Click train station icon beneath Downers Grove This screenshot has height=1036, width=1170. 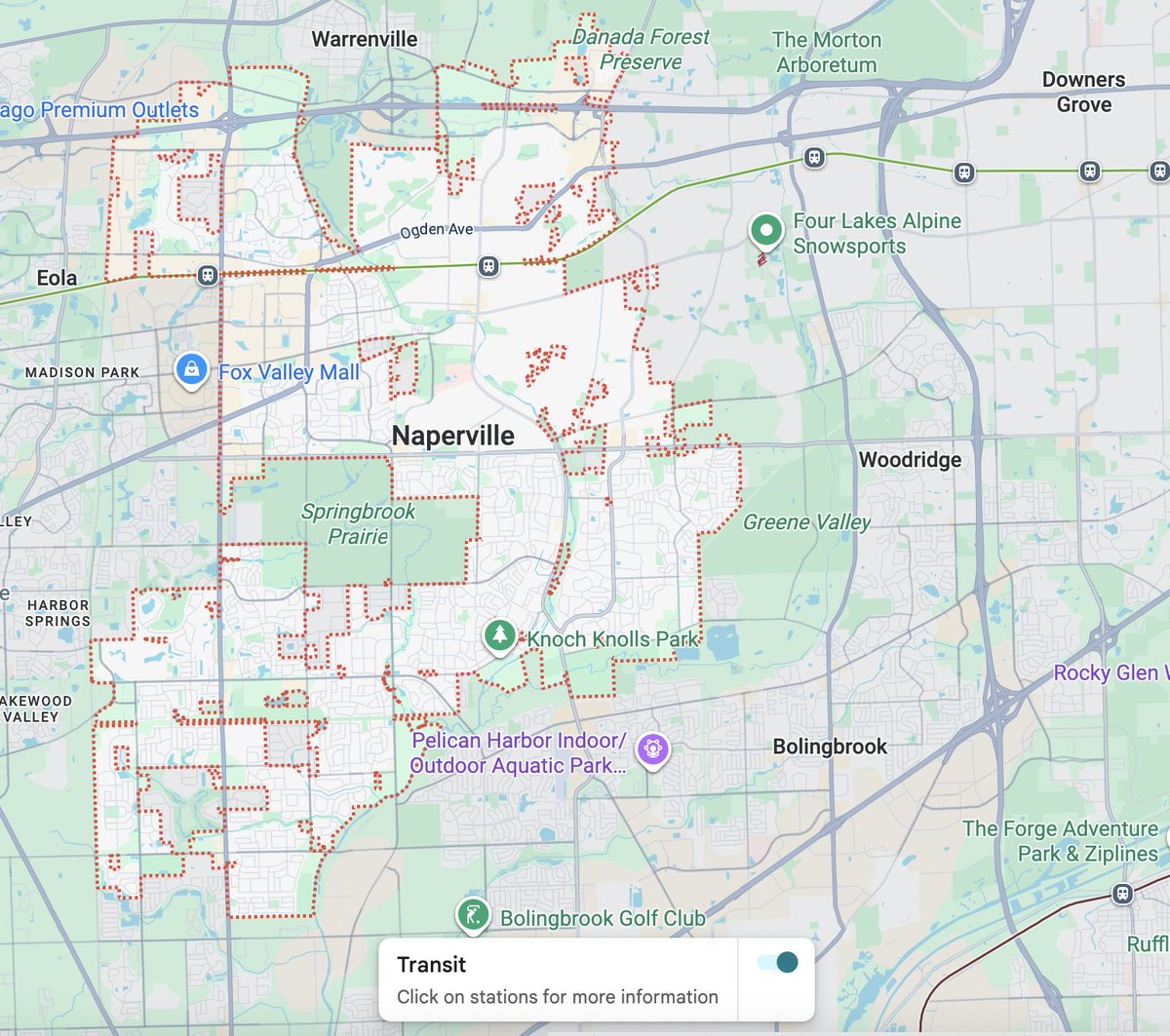point(1090,172)
